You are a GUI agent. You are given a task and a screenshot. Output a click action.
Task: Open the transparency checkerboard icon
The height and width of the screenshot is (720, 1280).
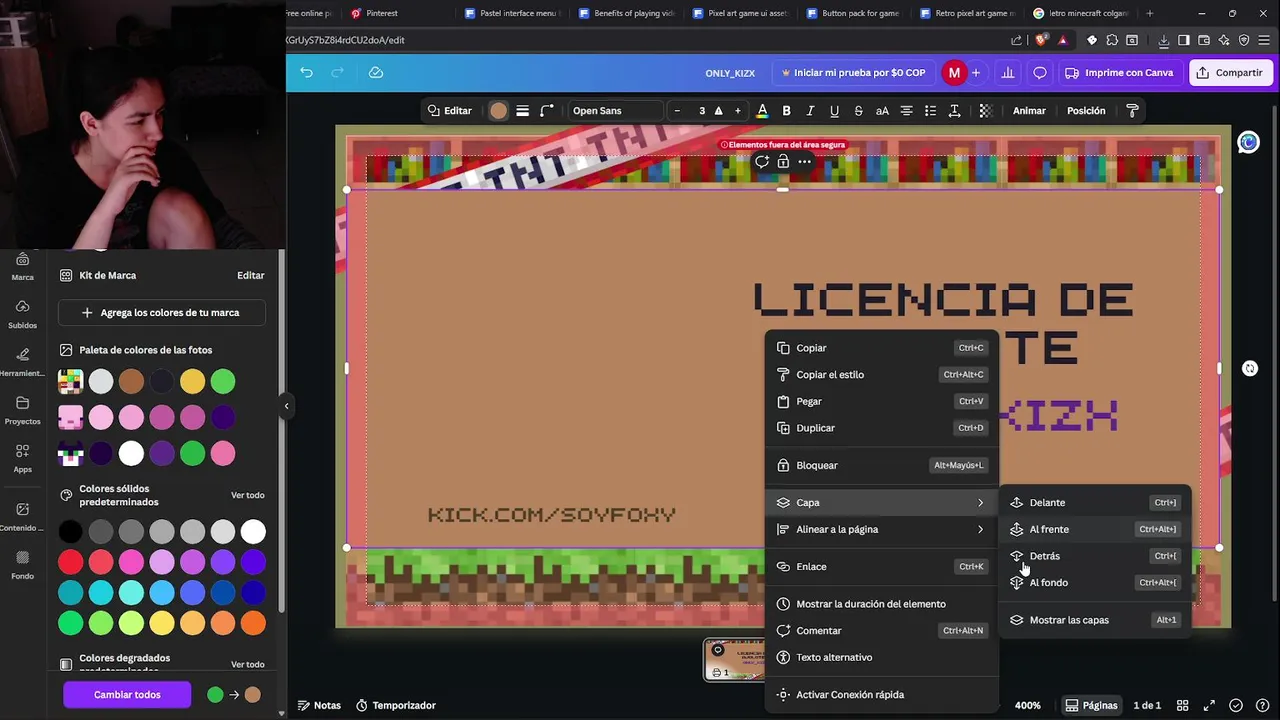click(985, 111)
